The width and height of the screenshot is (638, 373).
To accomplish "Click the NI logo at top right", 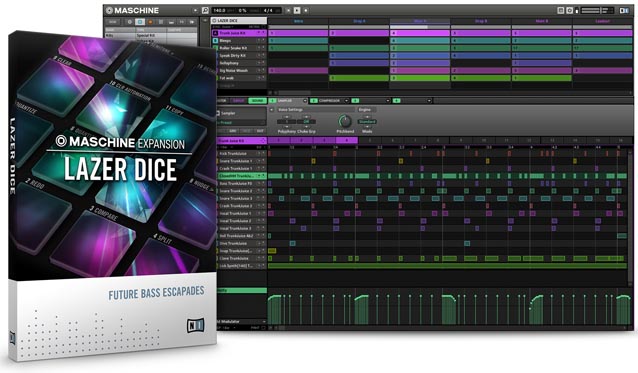I will point(624,11).
